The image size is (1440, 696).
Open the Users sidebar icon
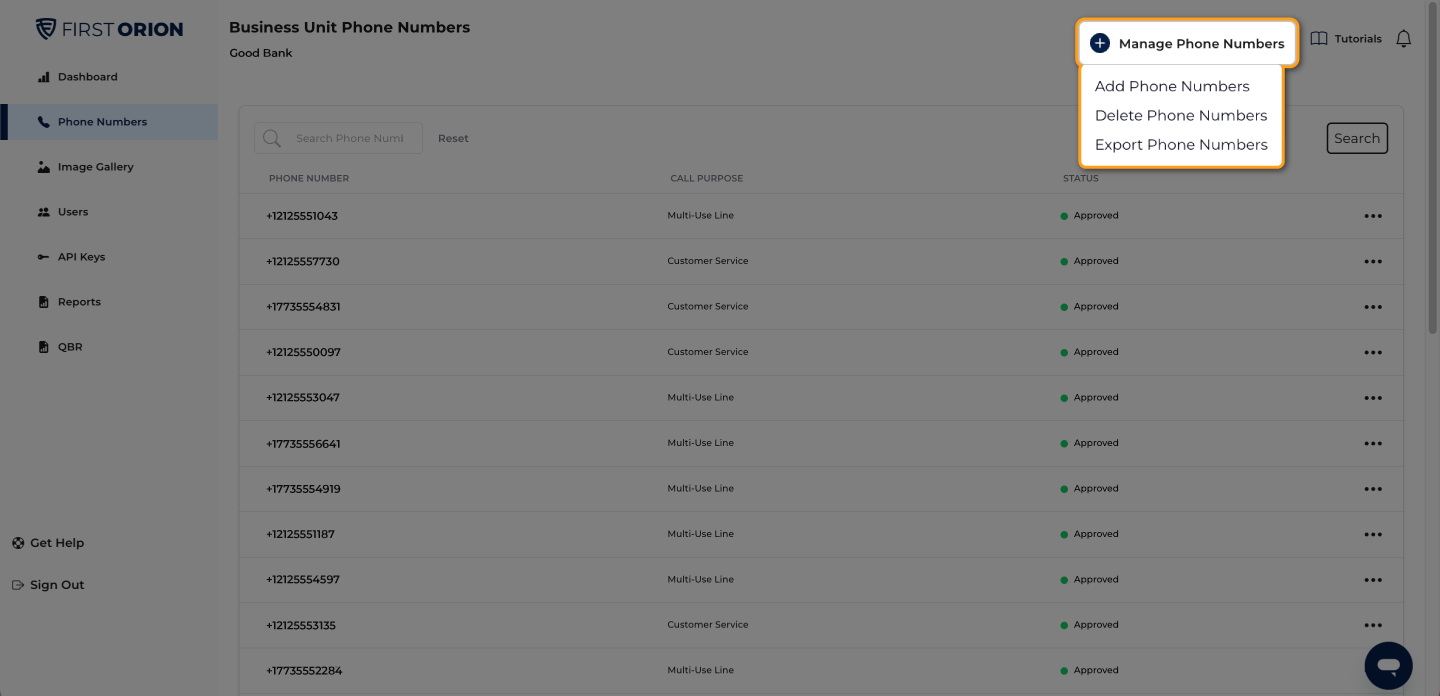pos(43,212)
